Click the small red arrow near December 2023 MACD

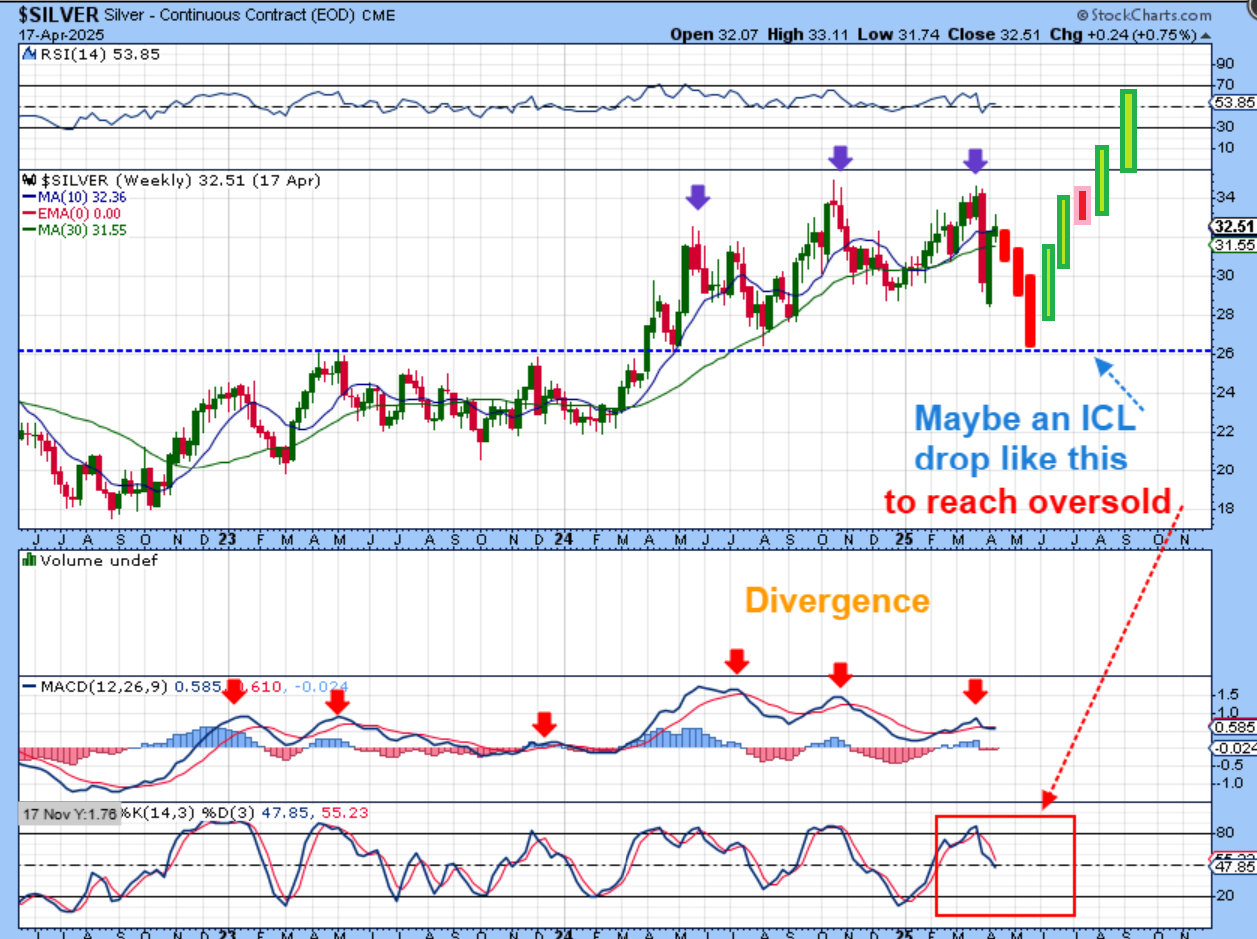pos(543,723)
